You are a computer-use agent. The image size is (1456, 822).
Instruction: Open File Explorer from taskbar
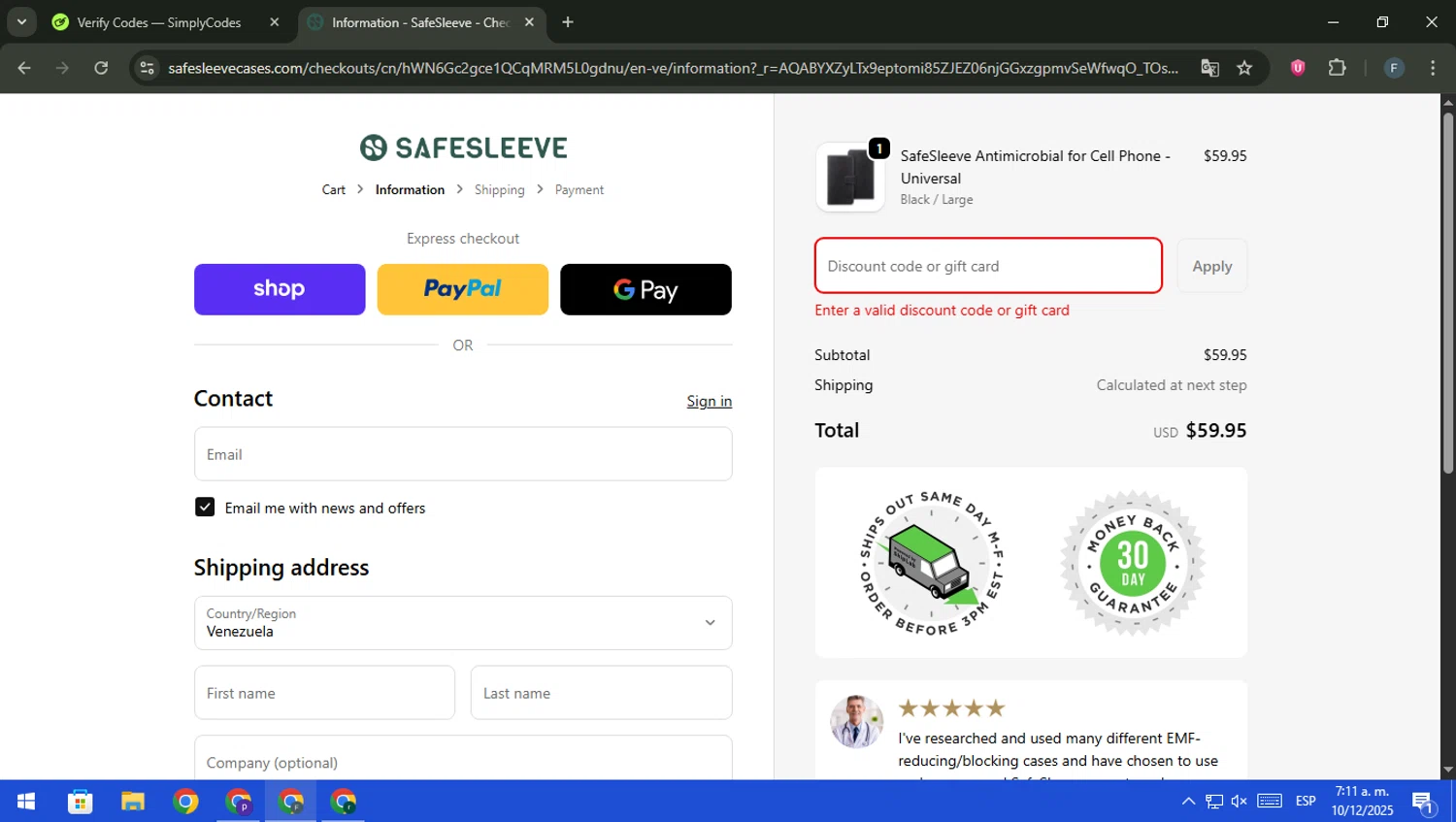click(x=133, y=802)
